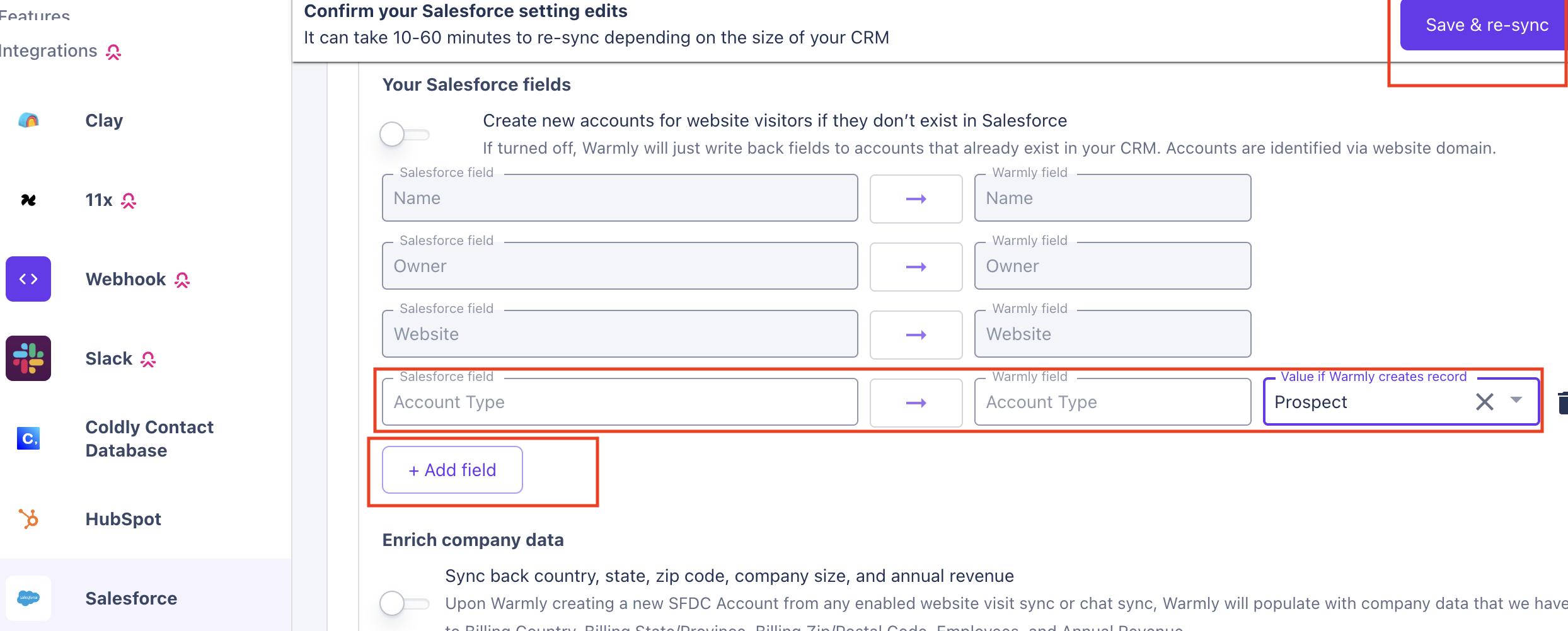Click the Webhook code icon
The height and width of the screenshot is (631, 1568).
[28, 279]
